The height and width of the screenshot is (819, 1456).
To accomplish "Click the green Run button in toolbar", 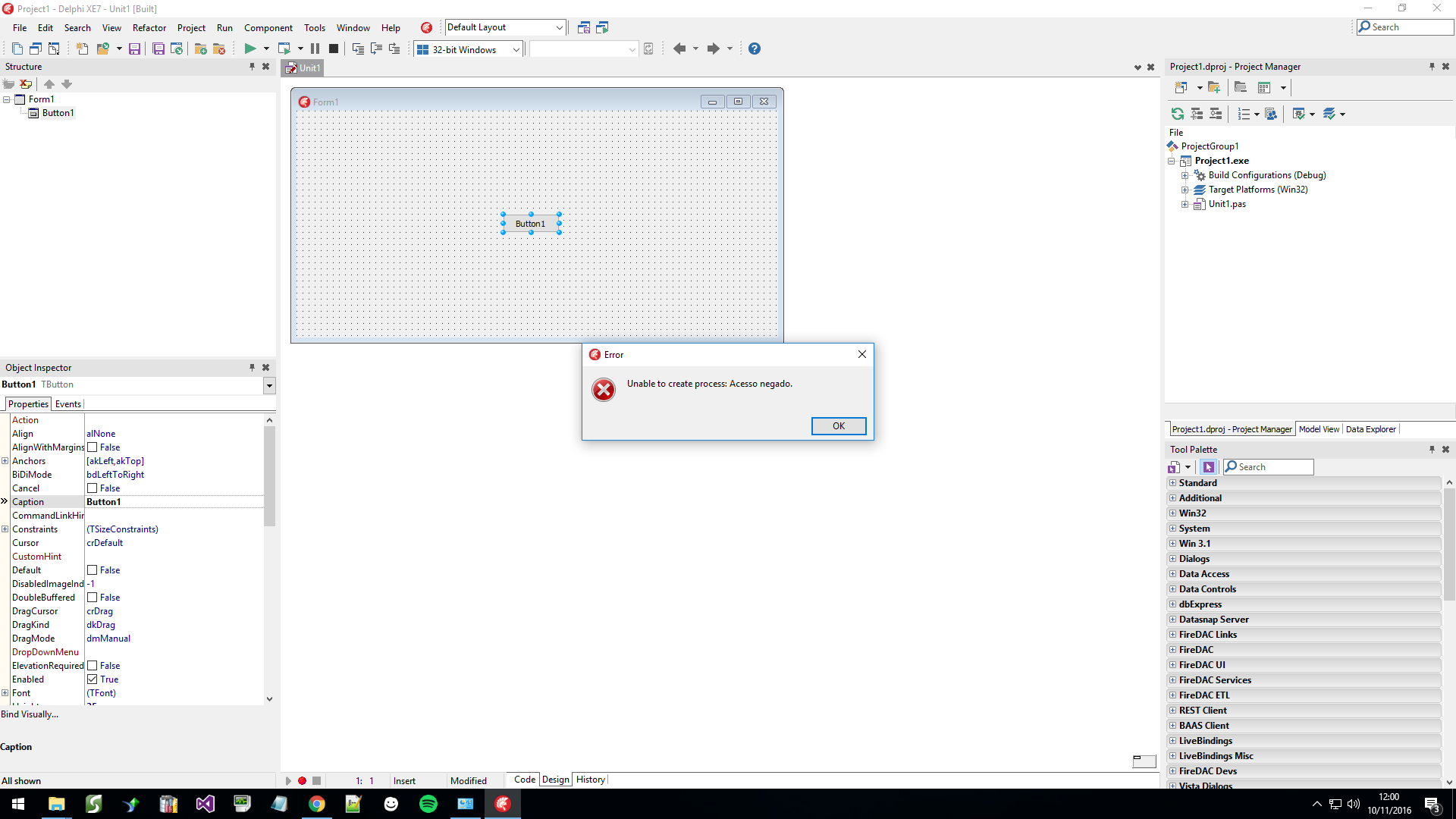I will pos(249,49).
